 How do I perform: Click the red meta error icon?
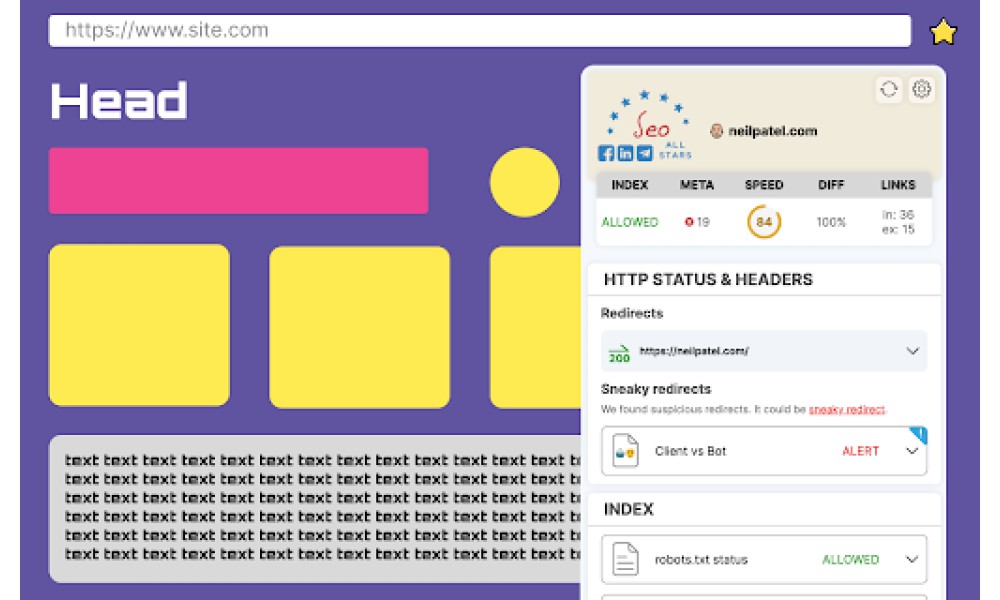coord(689,222)
